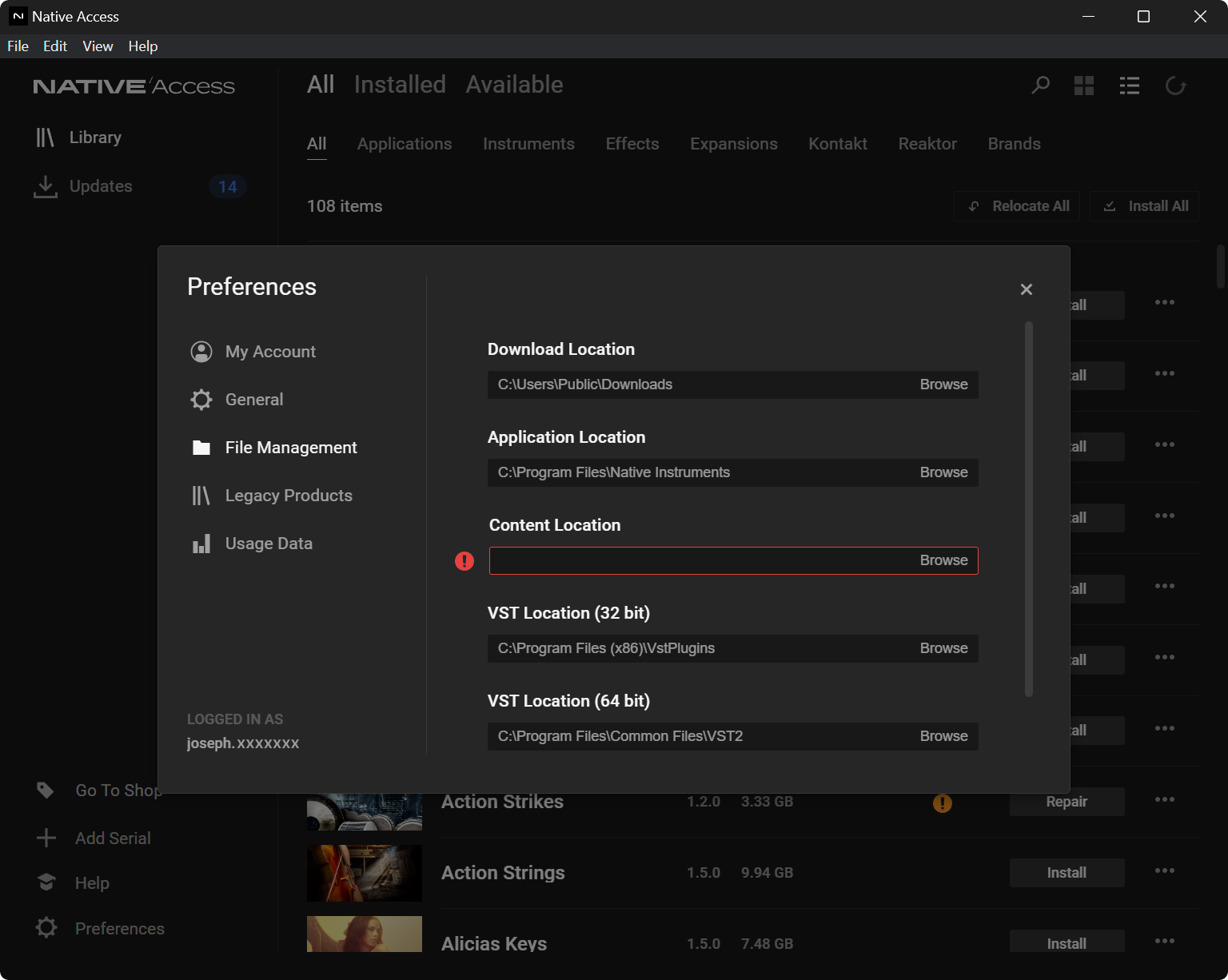Switch to grid view icon

click(1084, 86)
